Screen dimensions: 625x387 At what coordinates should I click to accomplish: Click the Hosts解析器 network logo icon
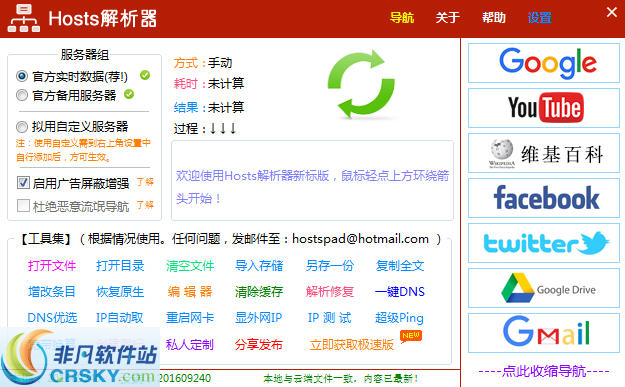(x=24, y=18)
